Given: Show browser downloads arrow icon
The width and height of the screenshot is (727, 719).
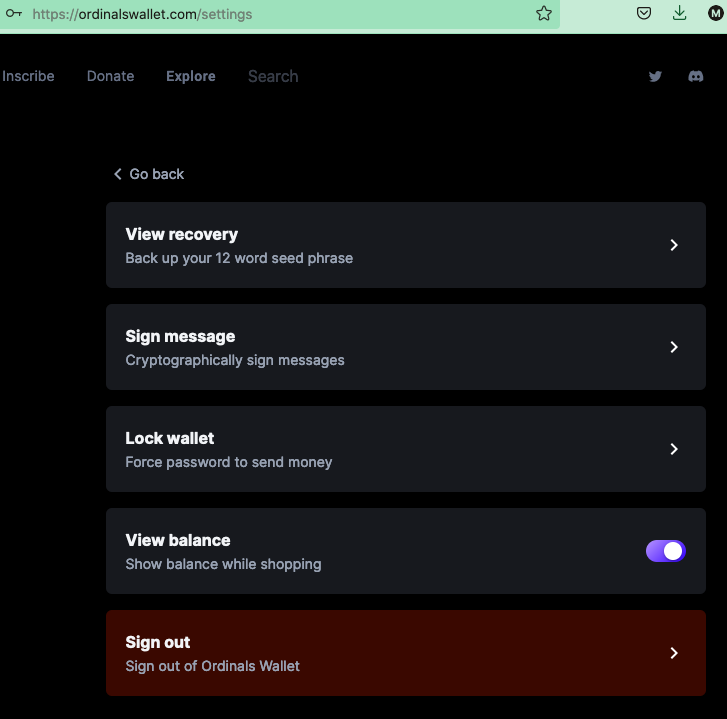Looking at the screenshot, I should (679, 13).
